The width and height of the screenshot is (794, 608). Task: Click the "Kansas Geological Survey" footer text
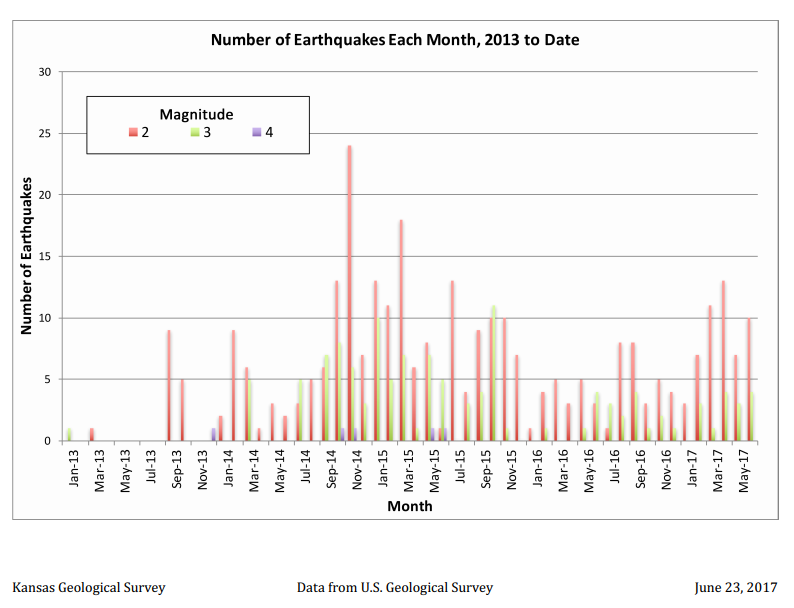coord(88,588)
